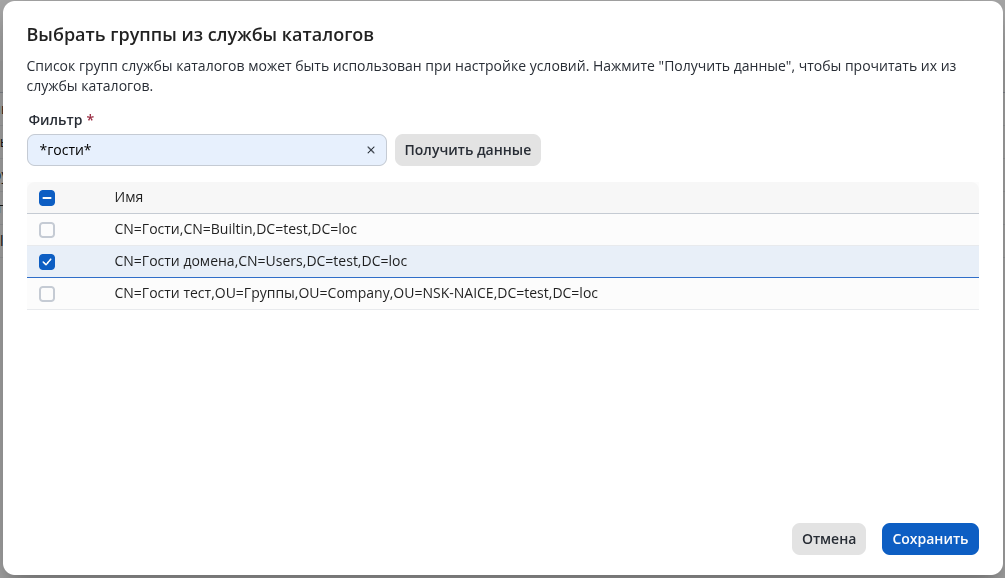Select the row text CN=Гости домена,CN=Users
Image resolution: width=1005 pixels, height=578 pixels.
coord(261,262)
